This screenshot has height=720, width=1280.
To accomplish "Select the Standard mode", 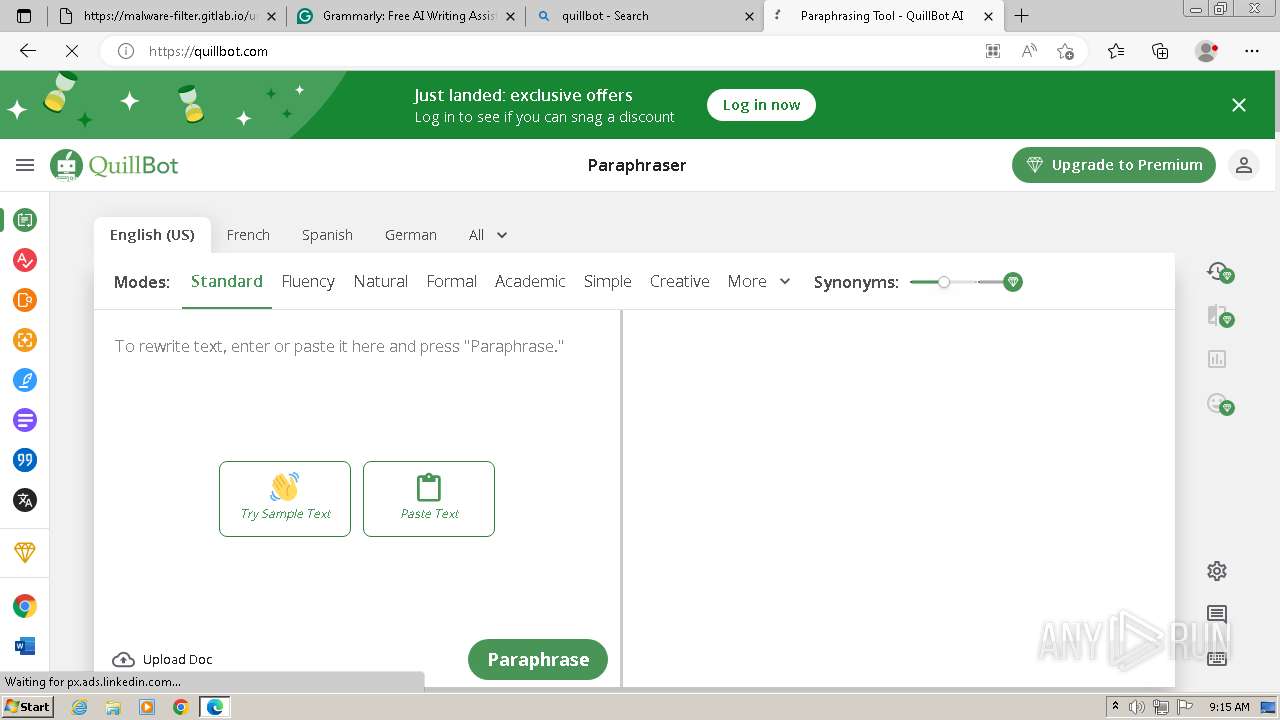I will tap(227, 282).
